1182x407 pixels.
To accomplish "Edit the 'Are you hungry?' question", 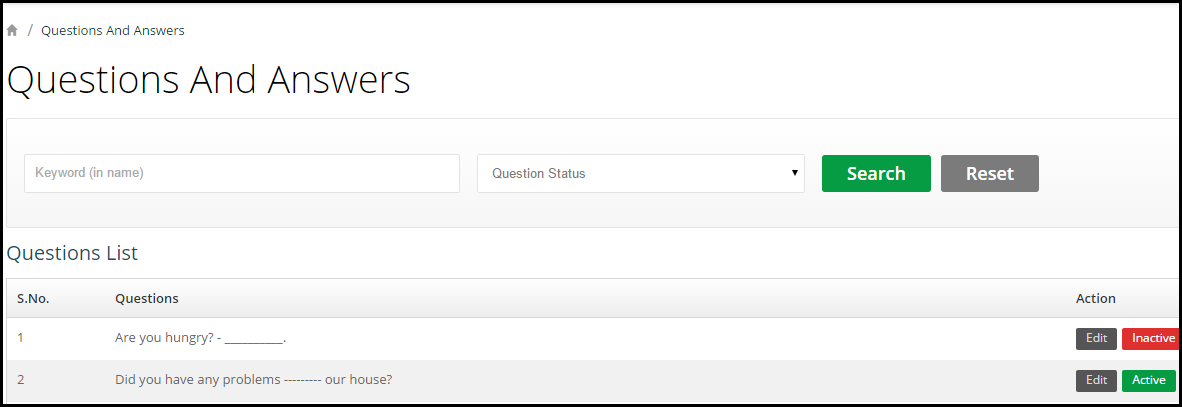I will point(1096,338).
